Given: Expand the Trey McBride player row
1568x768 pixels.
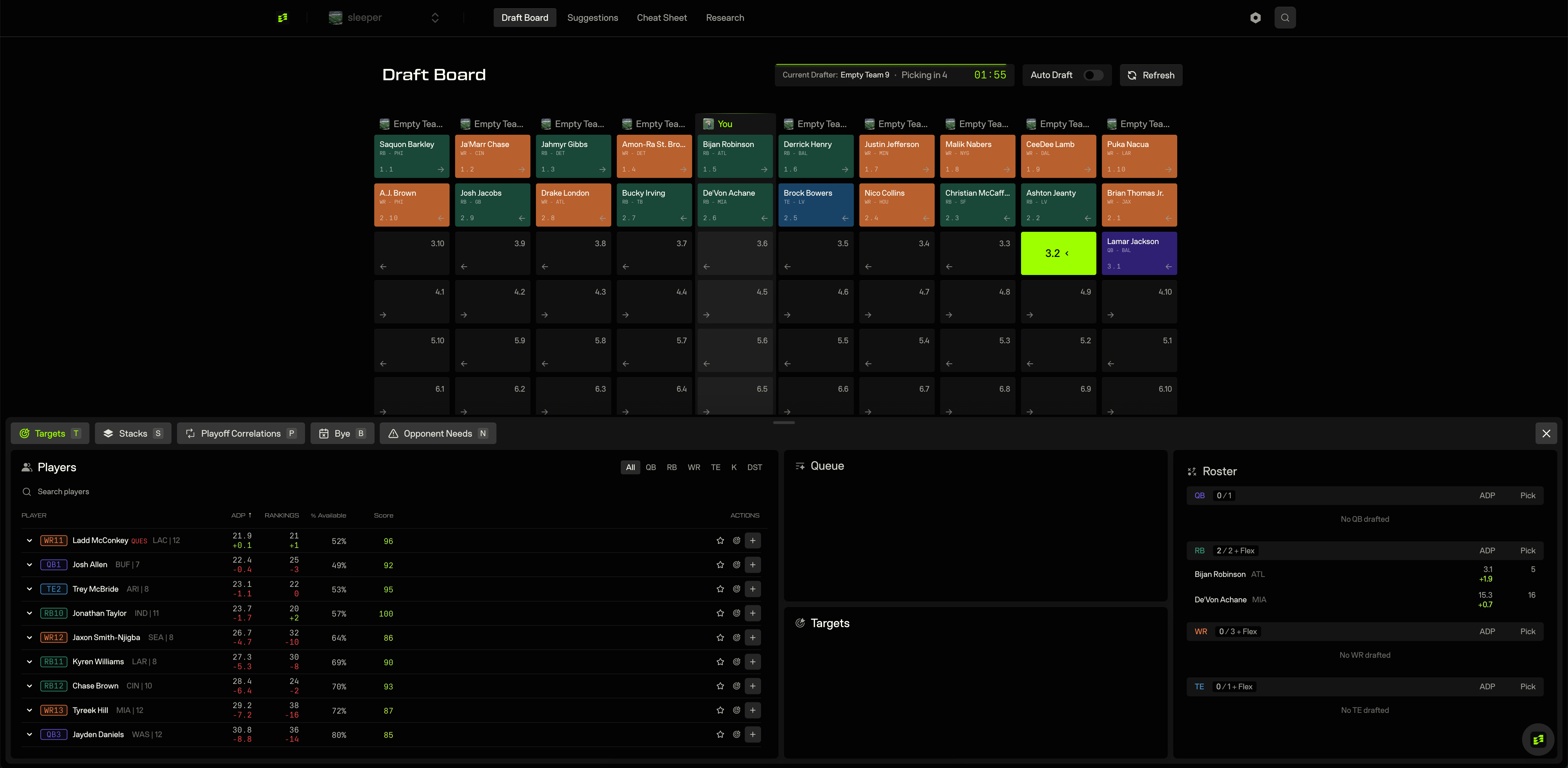Looking at the screenshot, I should pyautogui.click(x=29, y=589).
